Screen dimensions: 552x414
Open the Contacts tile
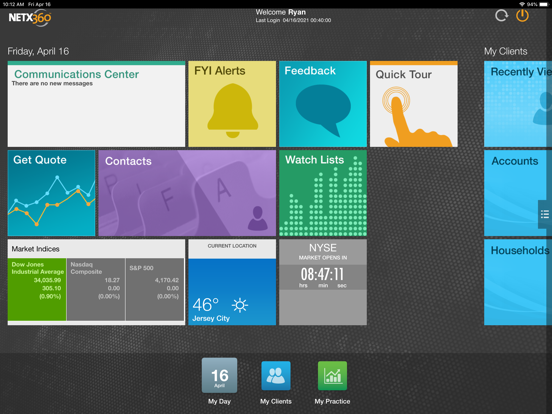click(187, 193)
